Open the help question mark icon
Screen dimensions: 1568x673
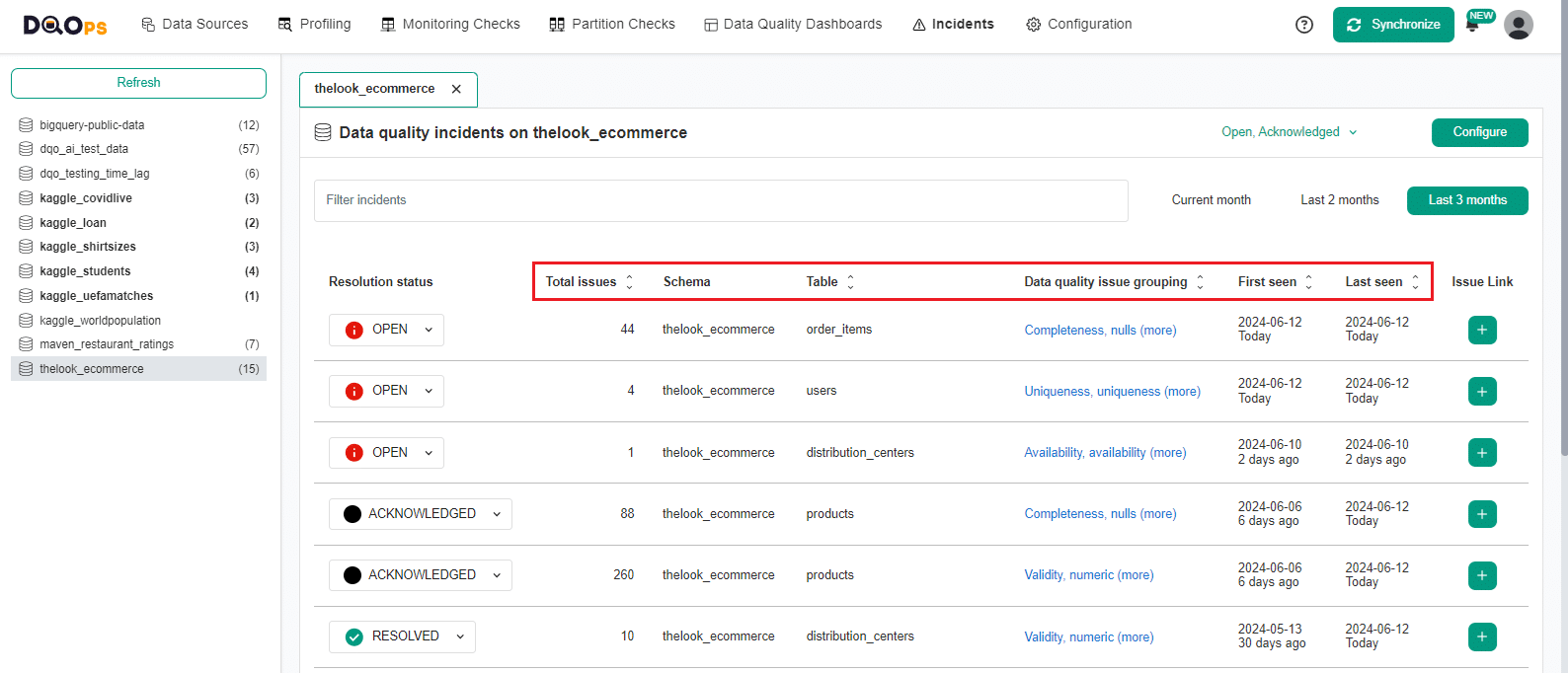click(1304, 25)
